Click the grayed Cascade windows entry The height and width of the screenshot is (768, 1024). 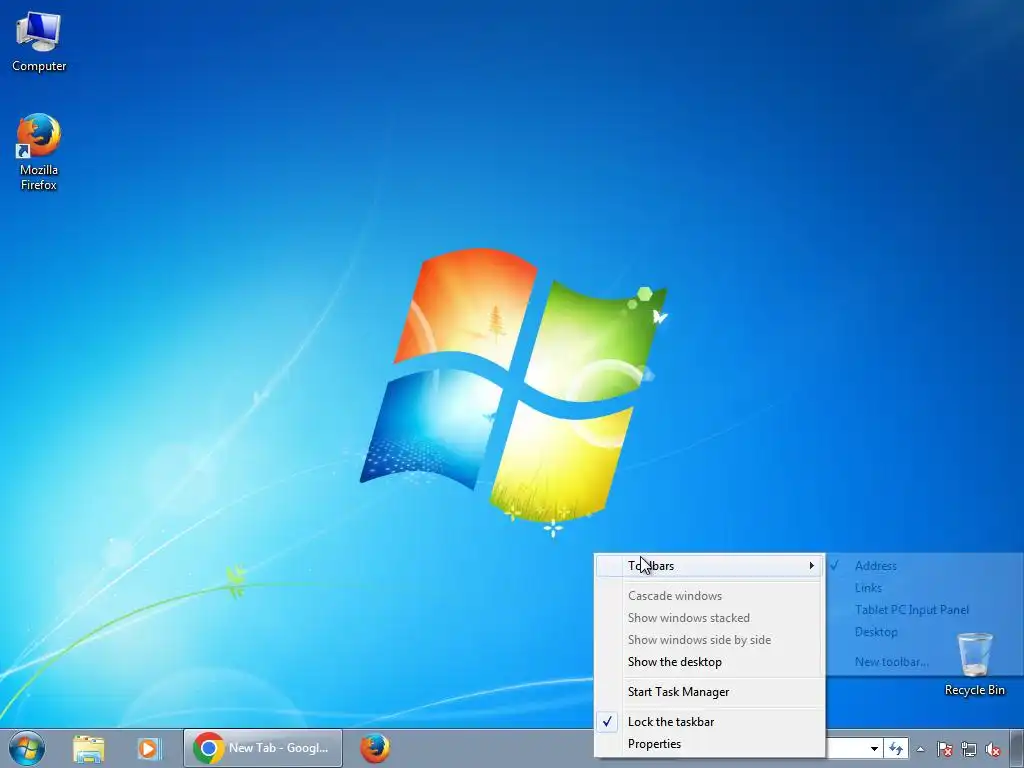tap(710, 596)
